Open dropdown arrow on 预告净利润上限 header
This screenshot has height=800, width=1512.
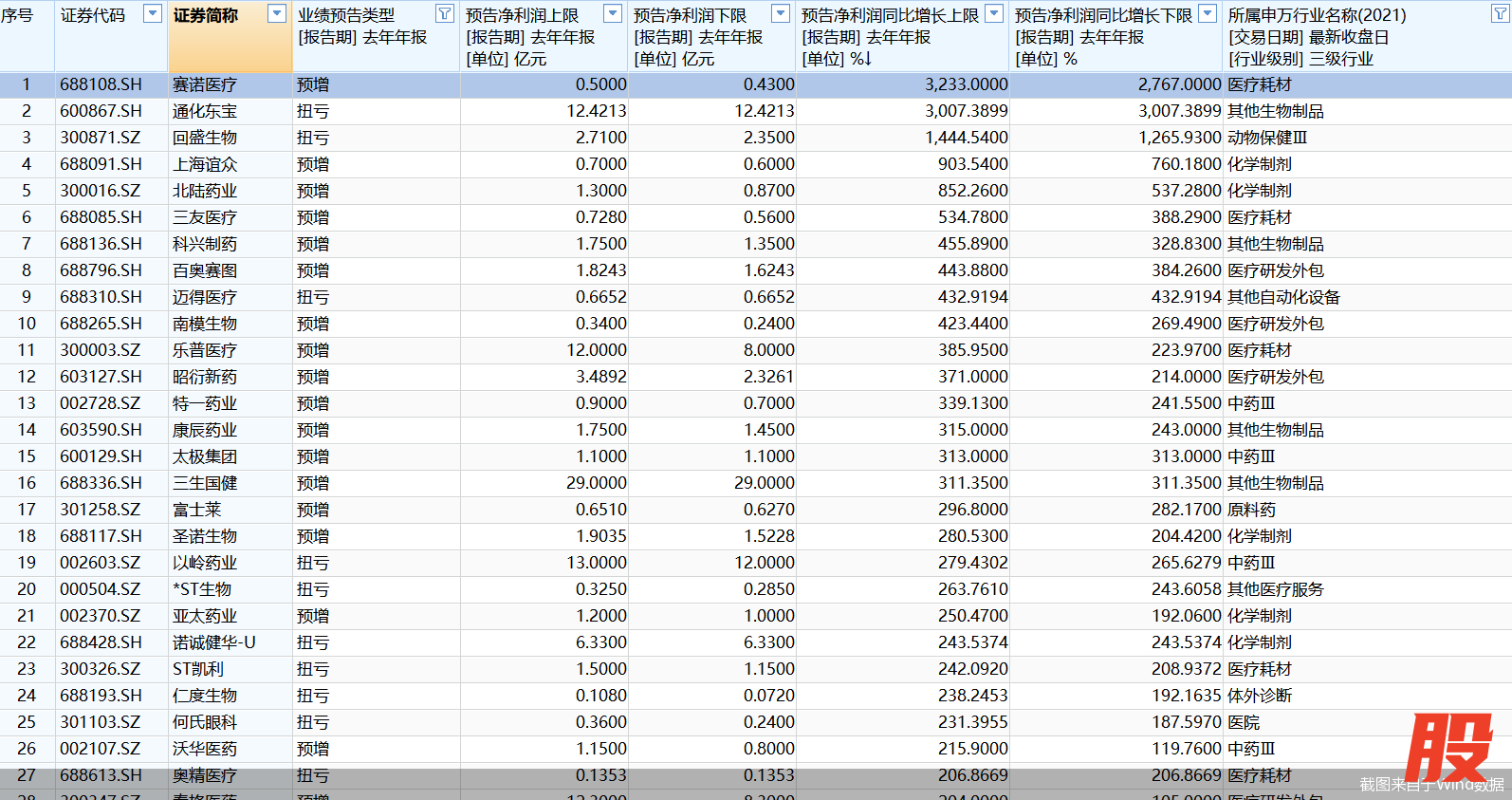pyautogui.click(x=613, y=13)
